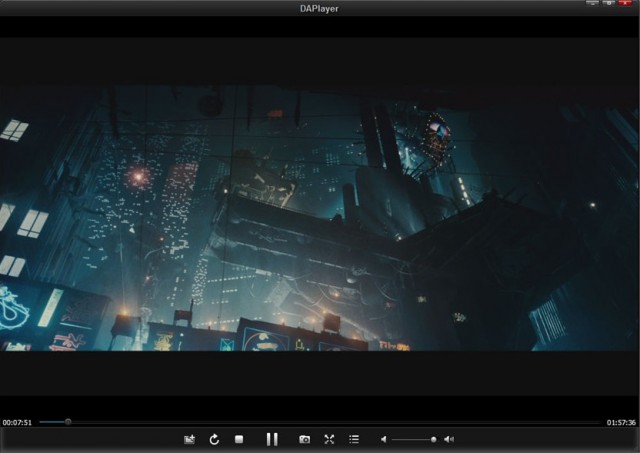Seek to the middle of the progress bar
Image resolution: width=640 pixels, height=453 pixels.
pyautogui.click(x=320, y=422)
